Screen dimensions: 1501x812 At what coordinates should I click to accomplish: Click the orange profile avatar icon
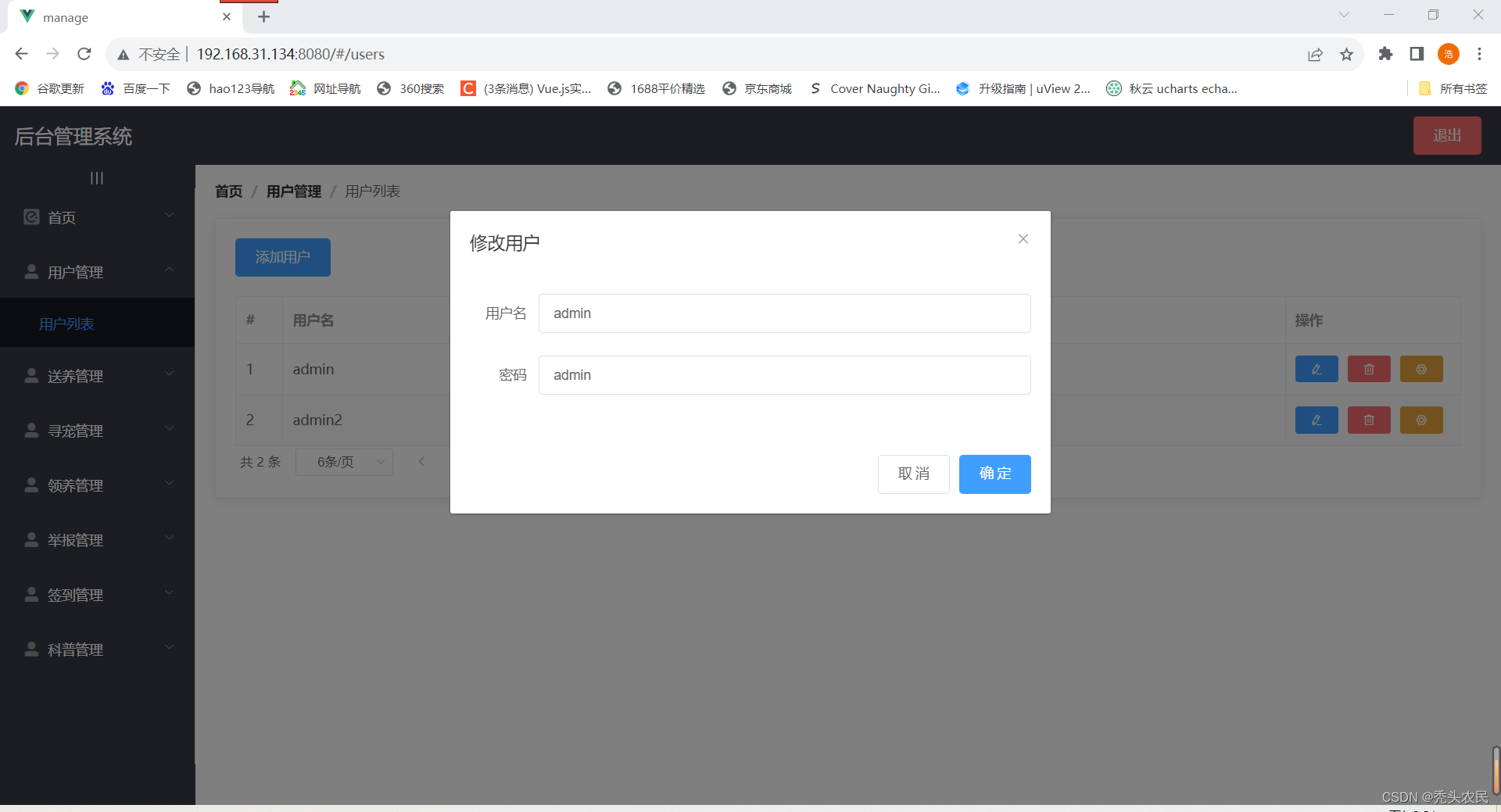pyautogui.click(x=1449, y=54)
